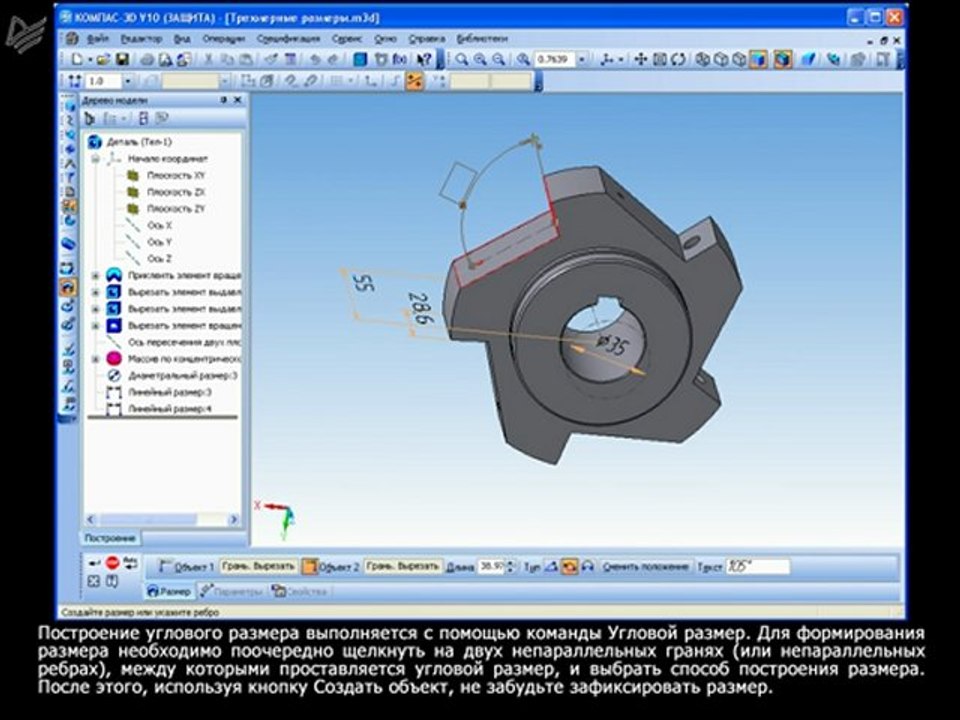Open the Операции menu

click(223, 39)
